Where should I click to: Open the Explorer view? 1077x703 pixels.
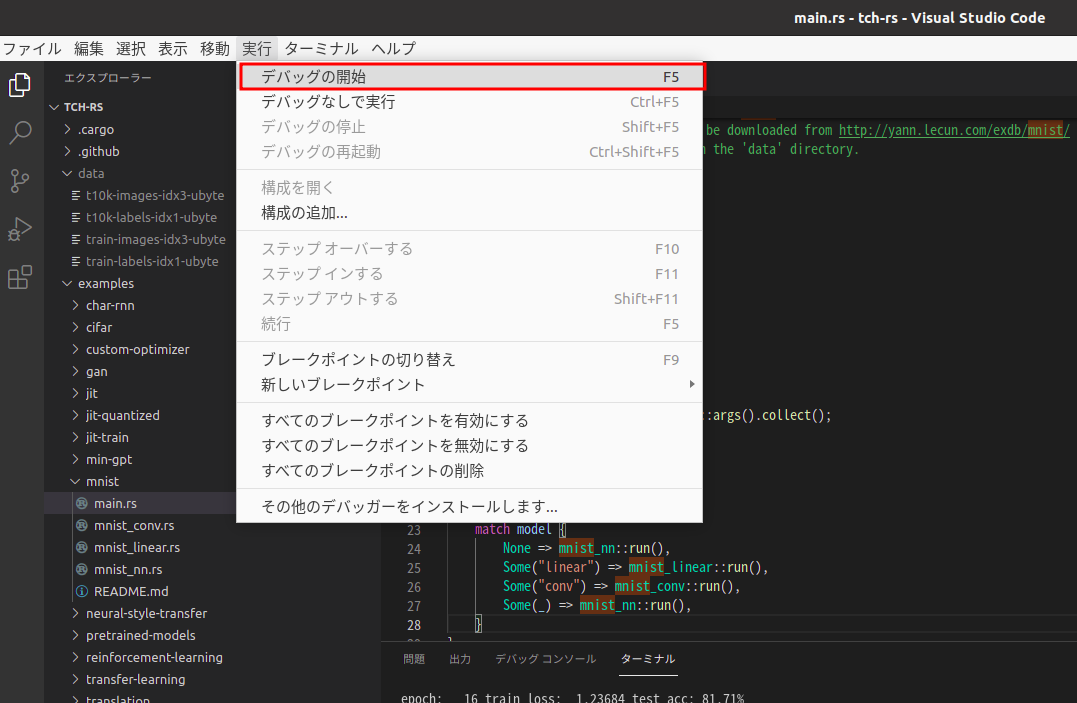click(19, 85)
